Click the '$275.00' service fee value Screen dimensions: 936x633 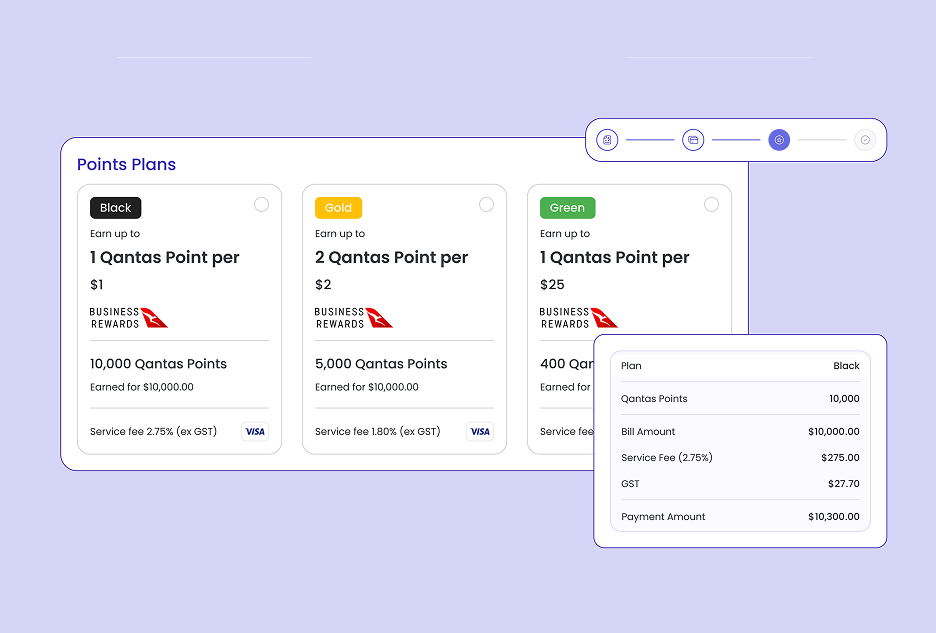[840, 457]
